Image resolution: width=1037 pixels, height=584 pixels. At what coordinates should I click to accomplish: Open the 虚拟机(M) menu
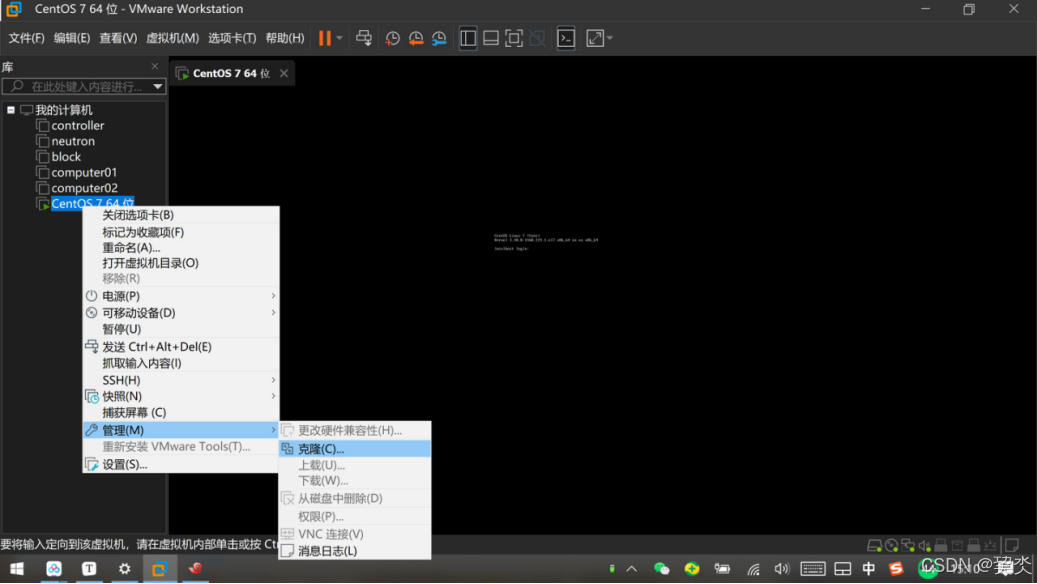pyautogui.click(x=172, y=38)
